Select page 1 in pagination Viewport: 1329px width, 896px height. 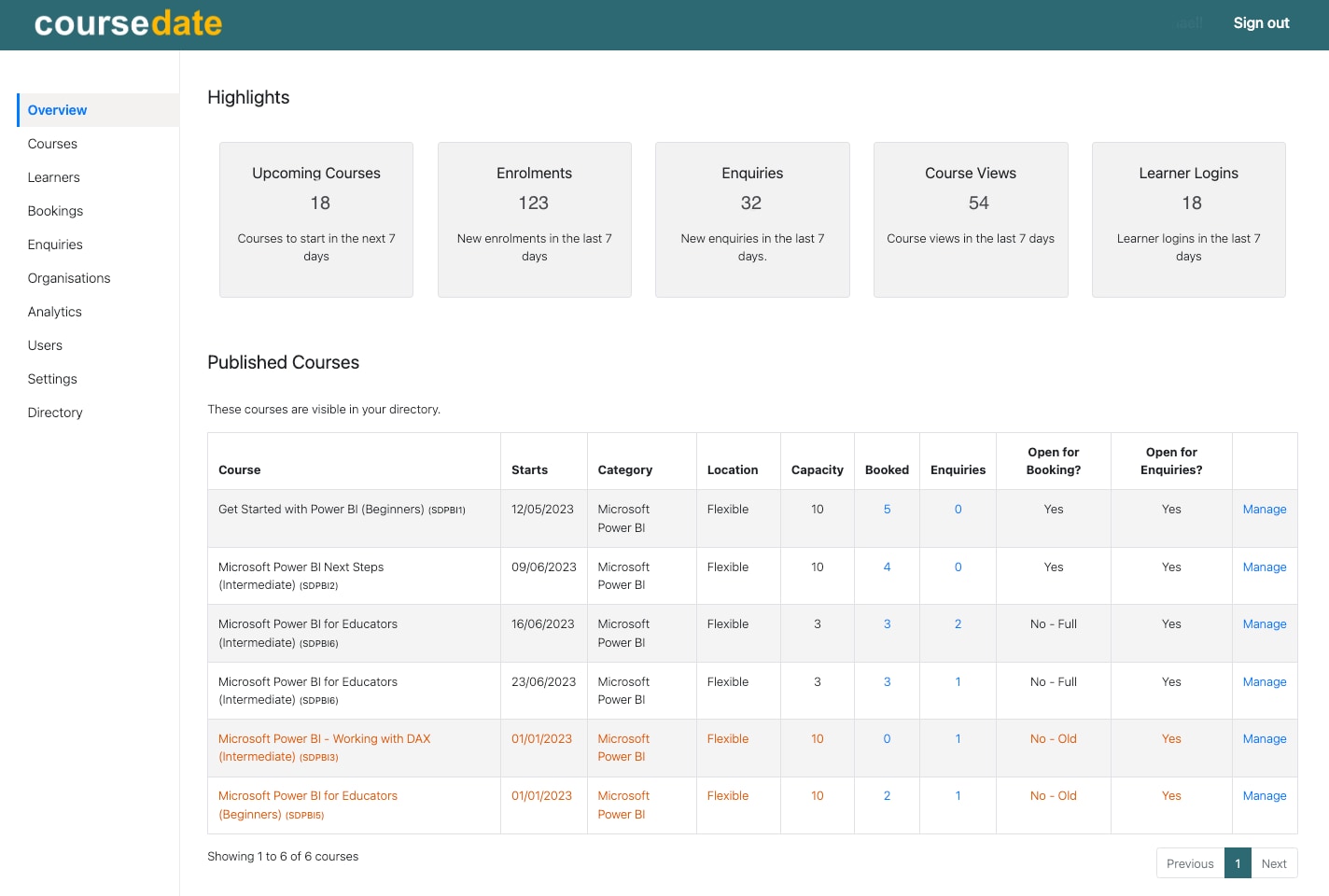point(1238,863)
